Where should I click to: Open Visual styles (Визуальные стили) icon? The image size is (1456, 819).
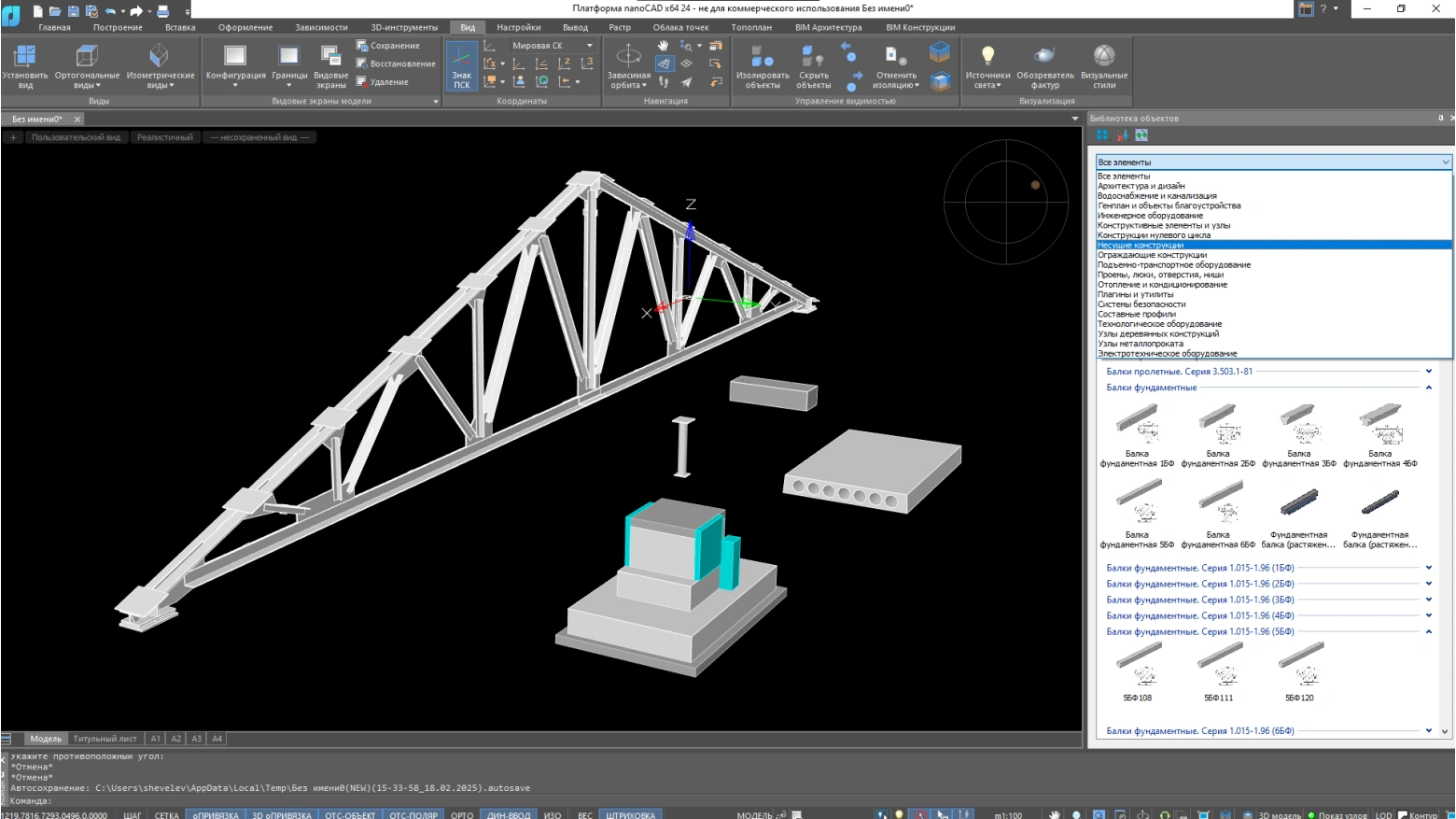(x=1103, y=57)
